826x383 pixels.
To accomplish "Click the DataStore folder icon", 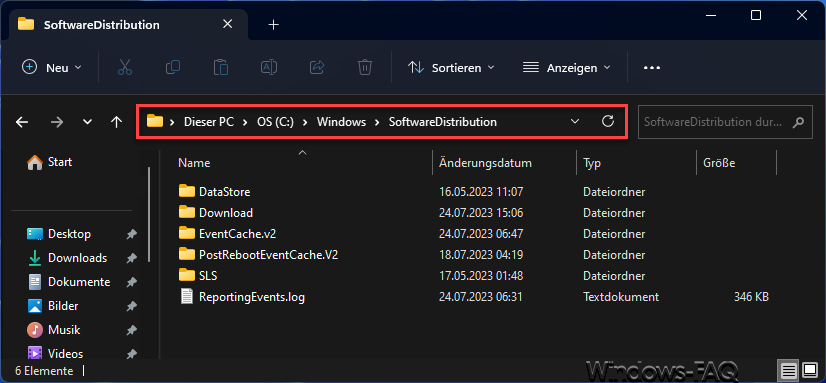I will pyautogui.click(x=186, y=191).
